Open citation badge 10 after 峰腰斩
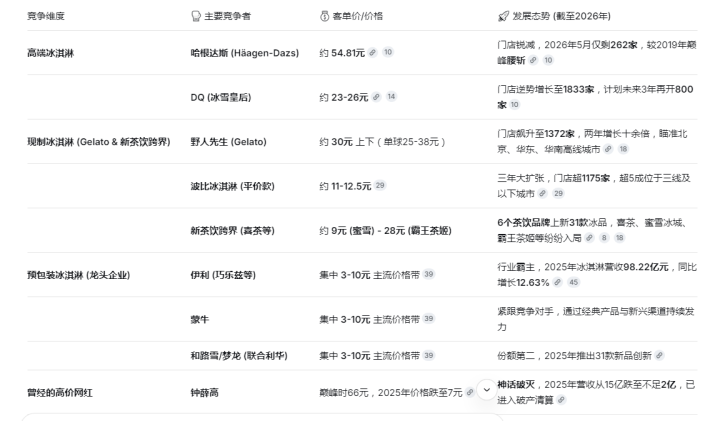The height and width of the screenshot is (421, 720). (548, 60)
